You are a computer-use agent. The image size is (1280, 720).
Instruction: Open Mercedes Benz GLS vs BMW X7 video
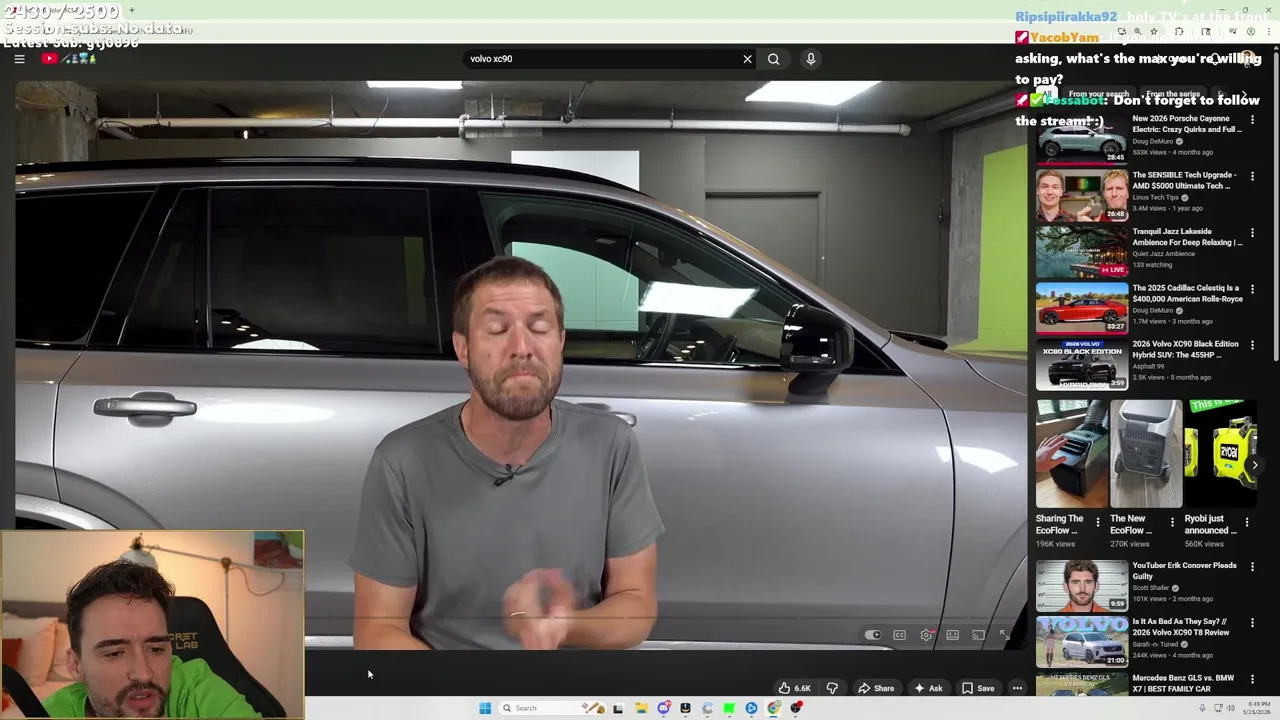pos(1183,683)
